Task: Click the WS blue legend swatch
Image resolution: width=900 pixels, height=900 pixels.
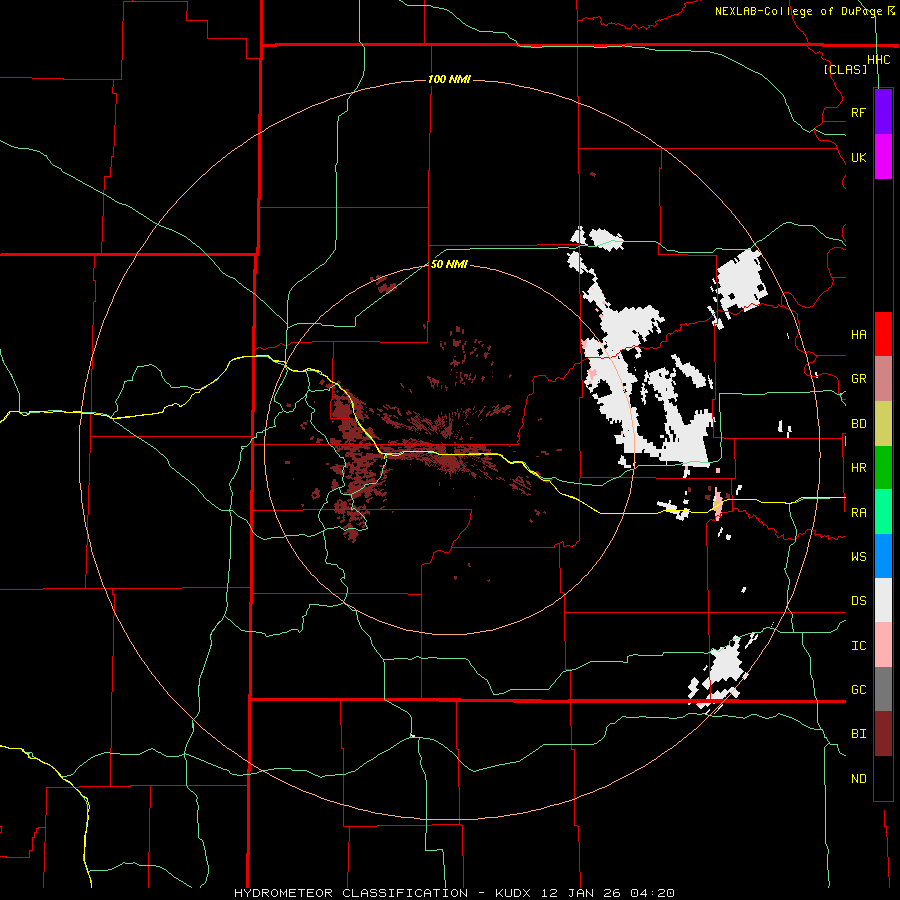Action: [x=883, y=556]
